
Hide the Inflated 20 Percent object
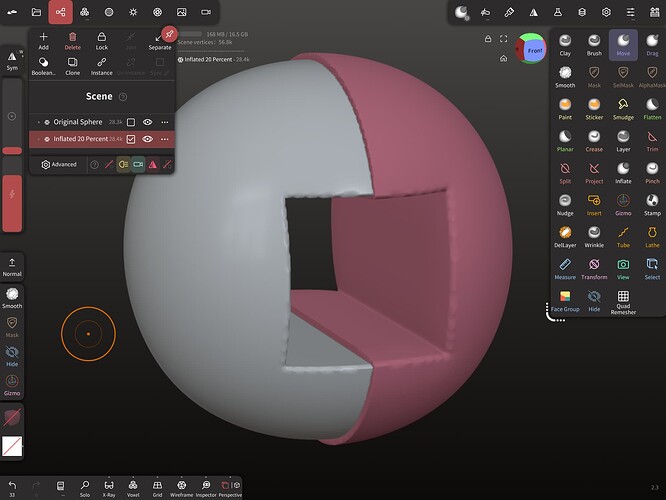point(147,139)
